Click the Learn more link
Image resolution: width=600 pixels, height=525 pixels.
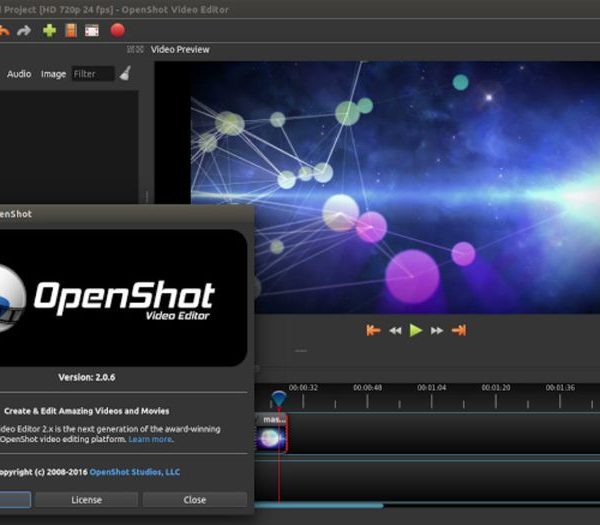[x=150, y=439]
